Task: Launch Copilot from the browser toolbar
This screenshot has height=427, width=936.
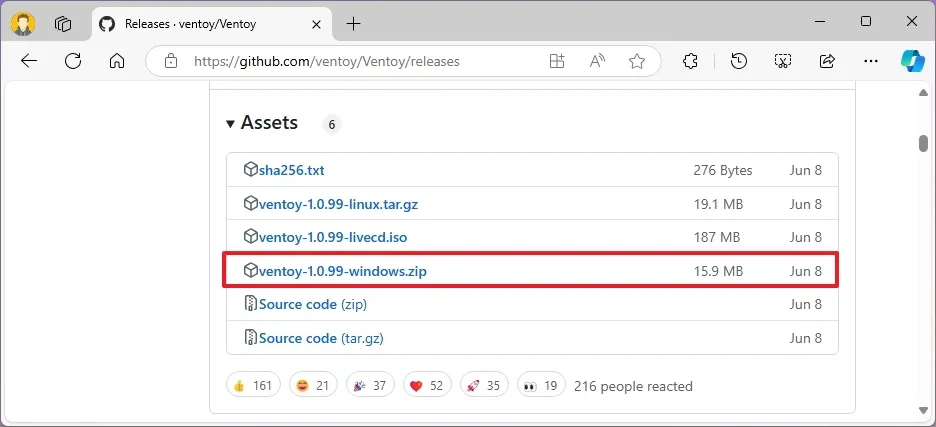Action: point(912,61)
